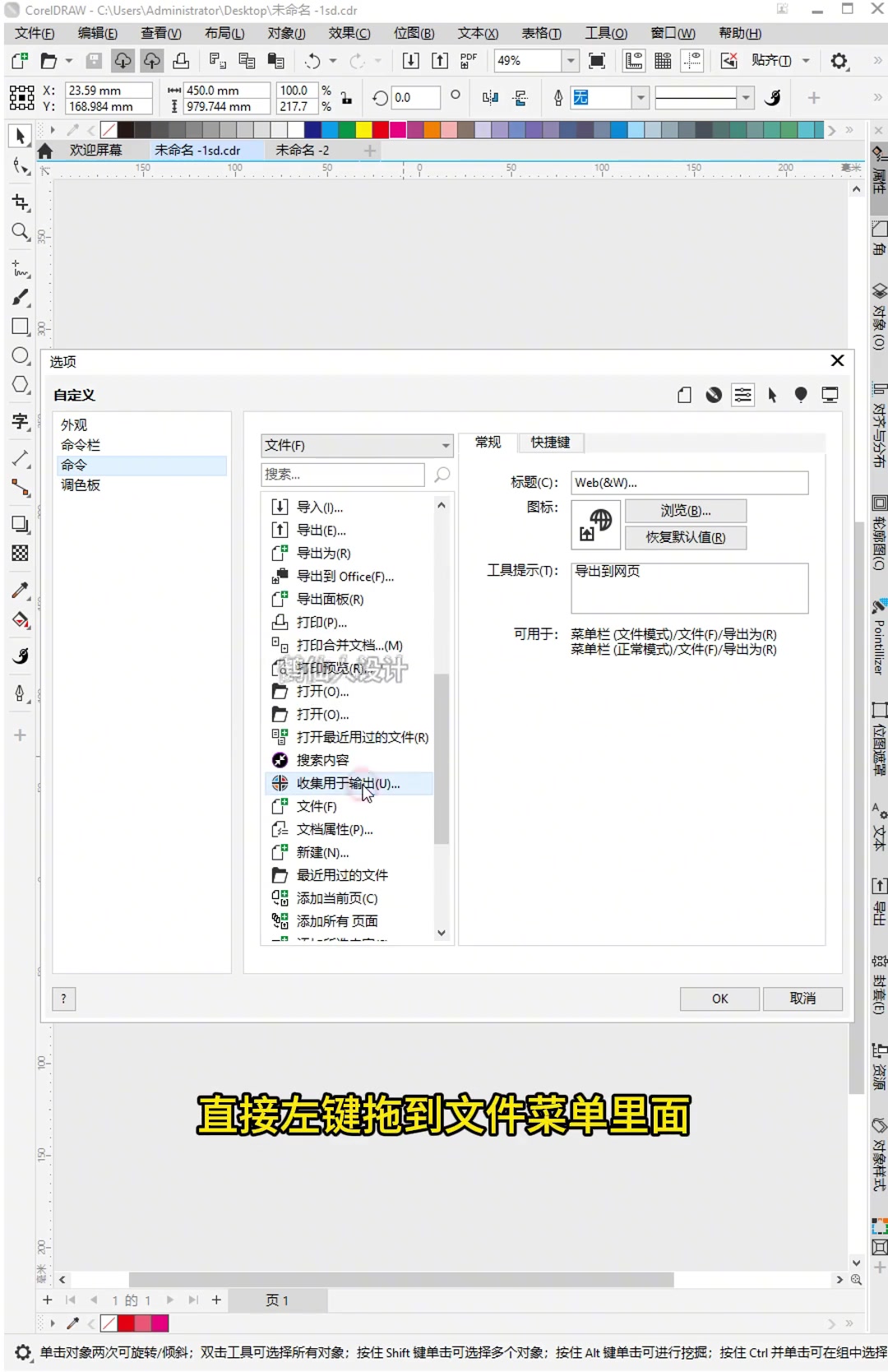This screenshot has height=1372, width=888.
Task: Activate the Text tool
Action: [x=21, y=421]
